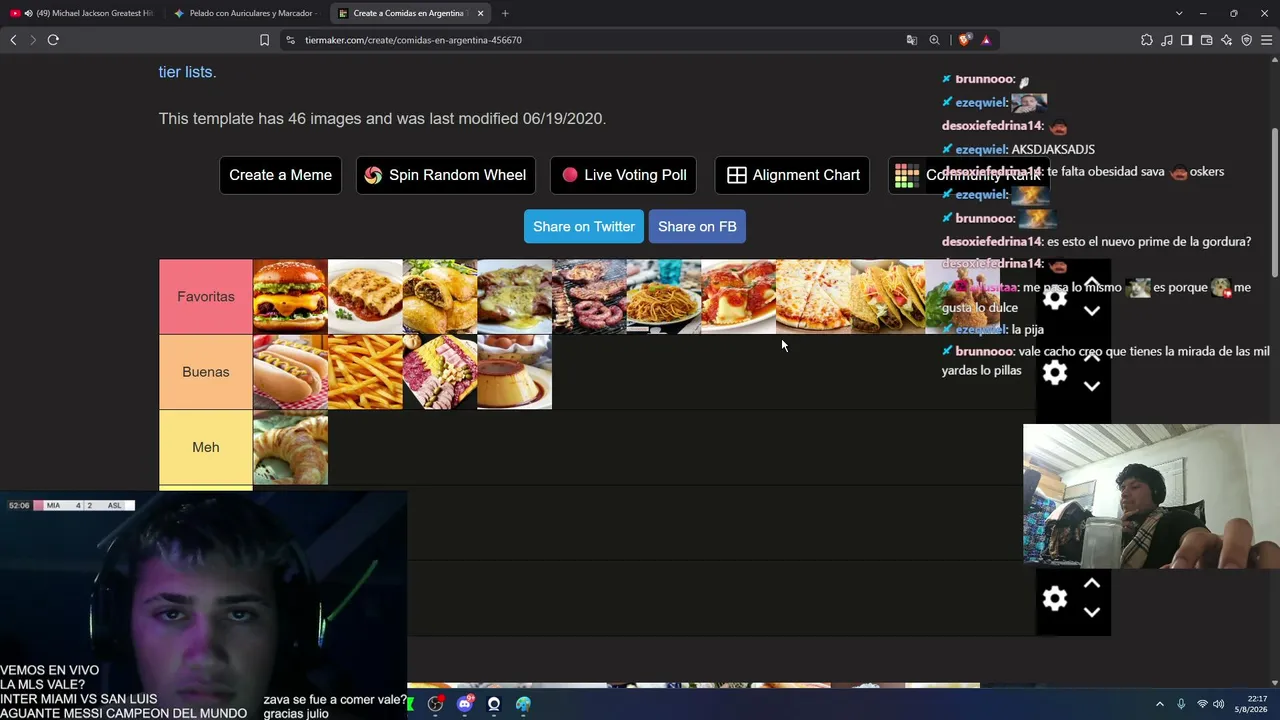Start a Live Voting Poll
Viewport: 1280px width, 720px height.
pos(624,175)
